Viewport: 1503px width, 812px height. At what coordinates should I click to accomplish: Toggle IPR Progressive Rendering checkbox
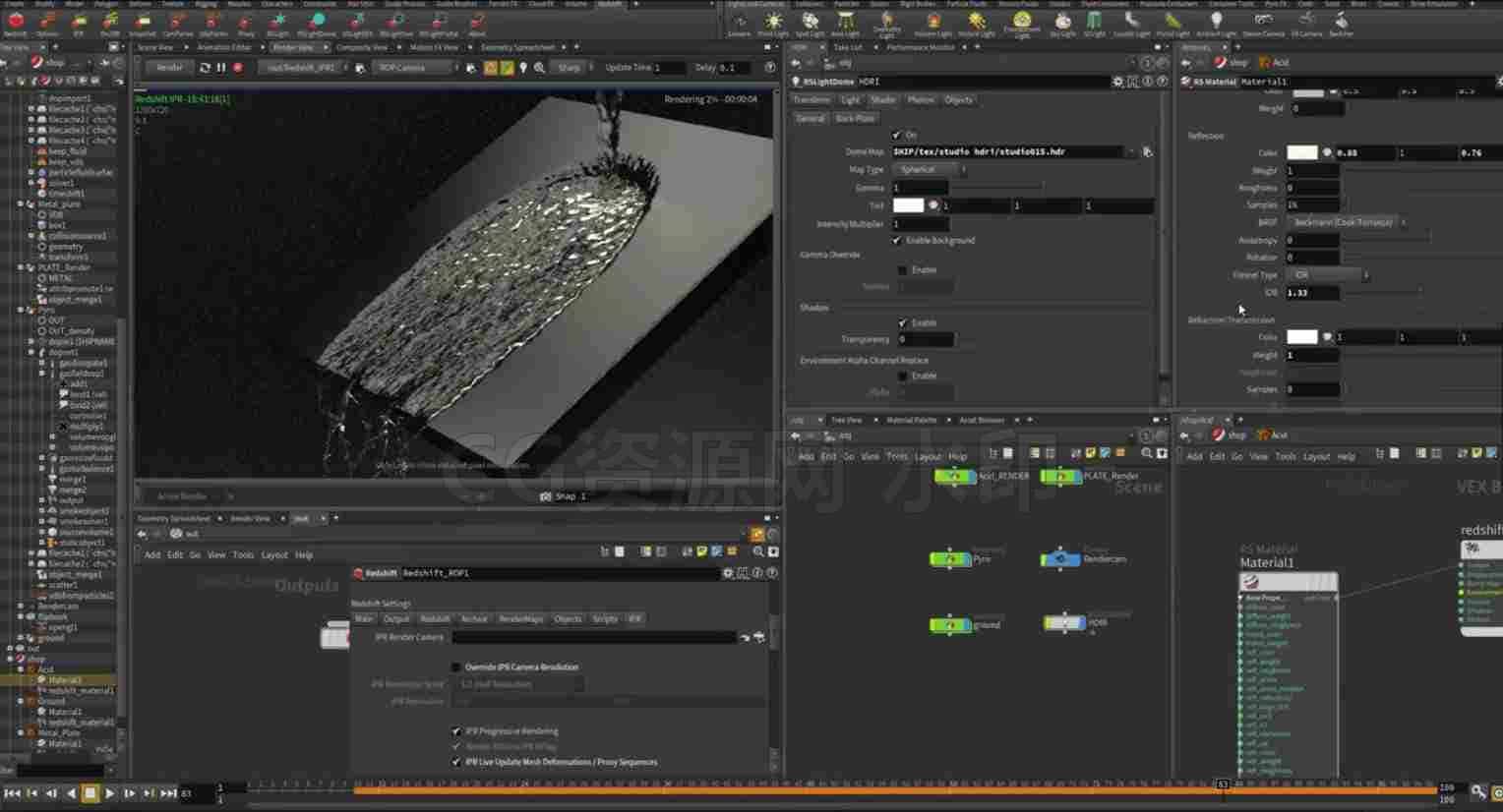pyautogui.click(x=455, y=731)
